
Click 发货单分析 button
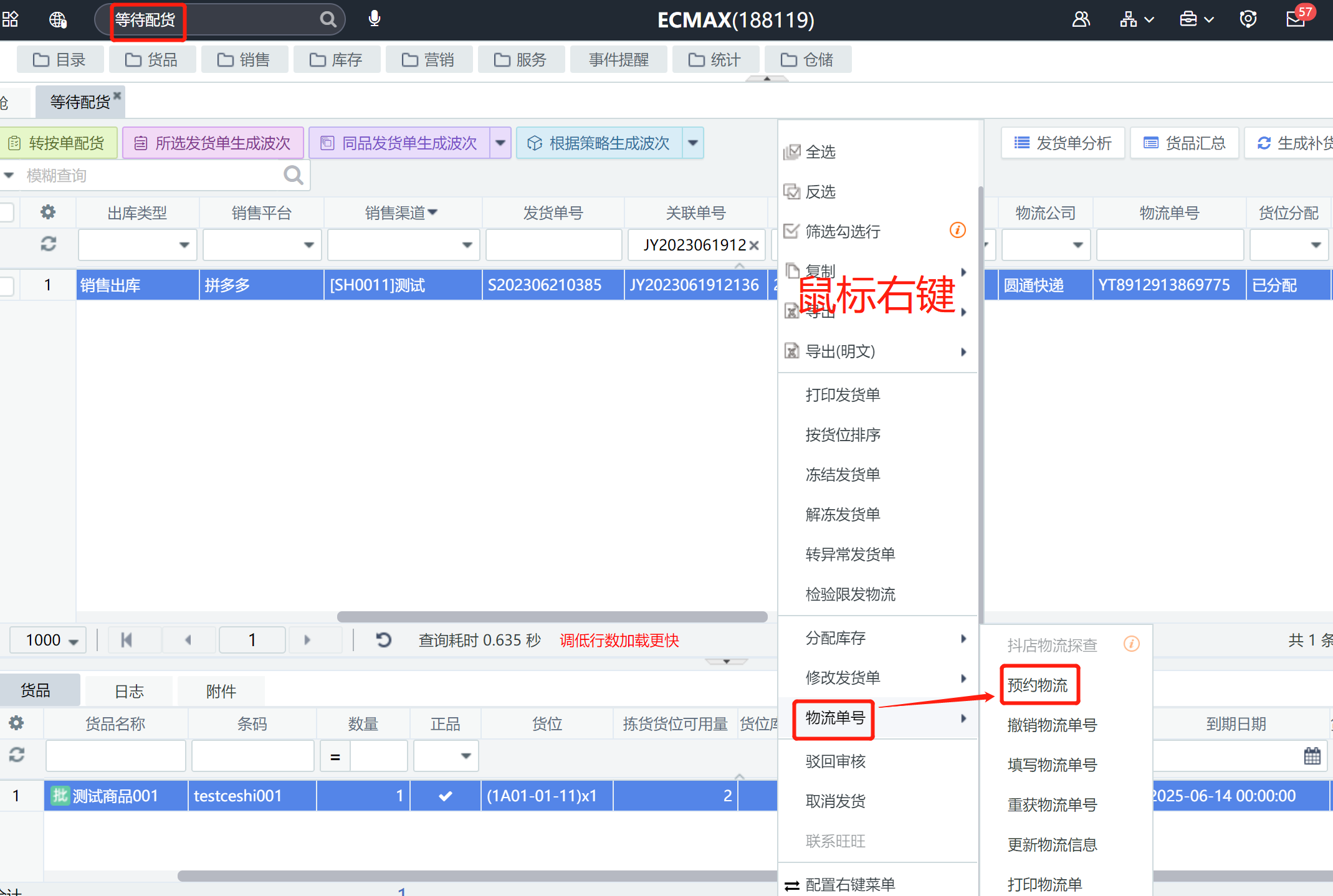1063,143
